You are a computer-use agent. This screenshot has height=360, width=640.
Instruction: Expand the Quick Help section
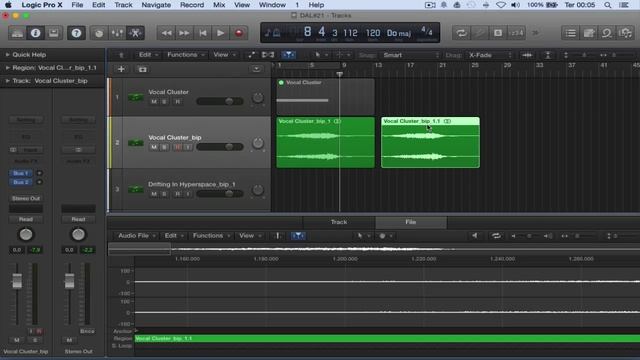point(7,54)
